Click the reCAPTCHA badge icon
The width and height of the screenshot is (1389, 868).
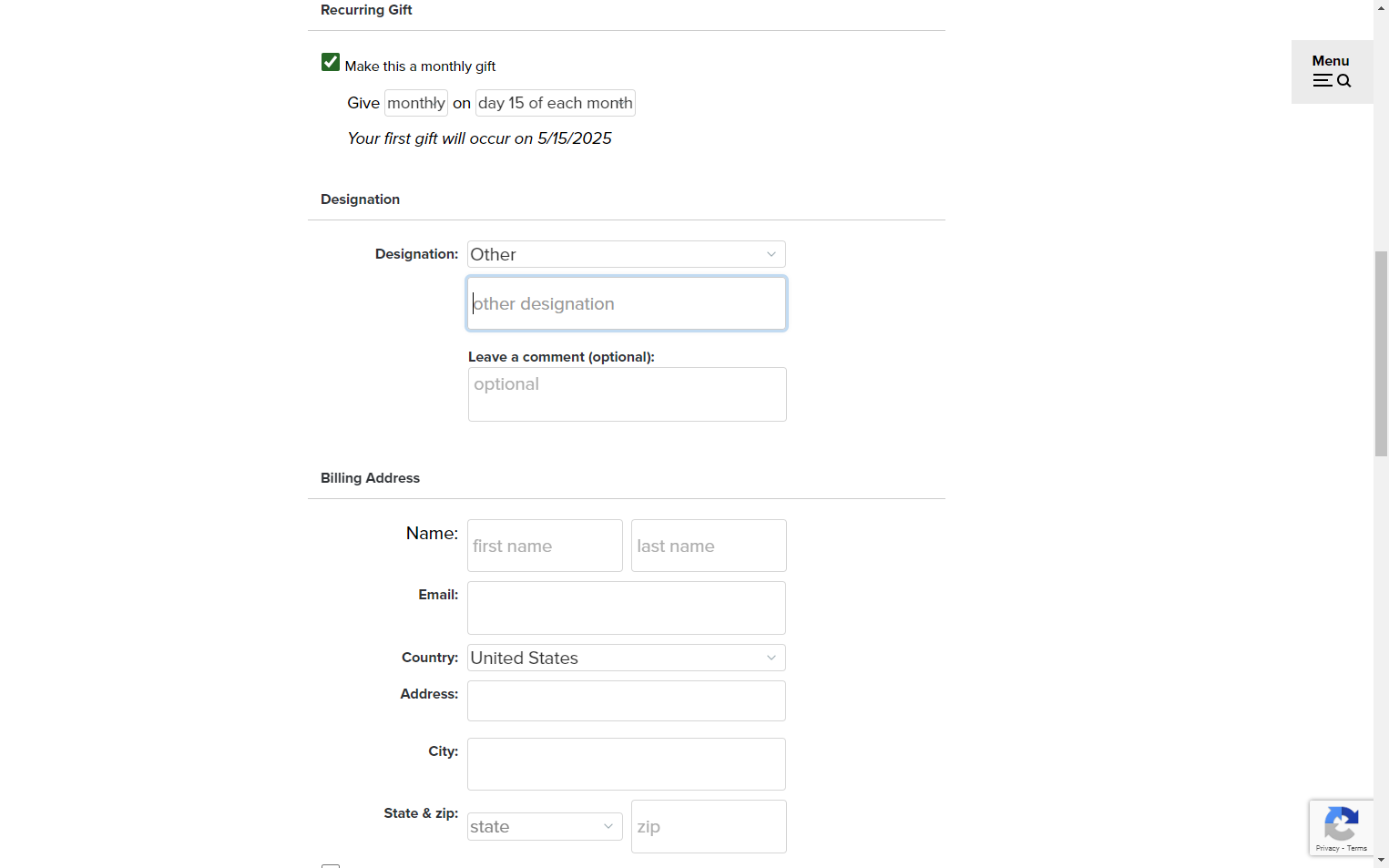point(1341,823)
